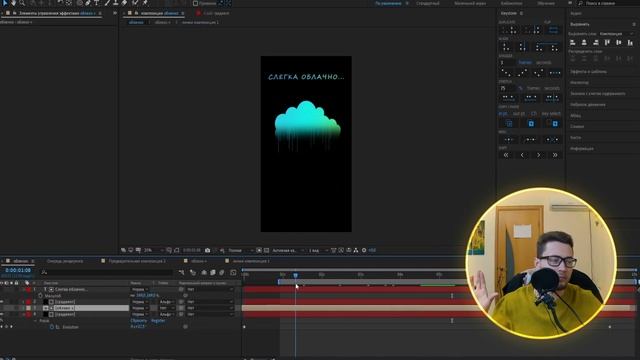Image resolution: width=640 pixels, height=360 pixels.
Task: Open Предварительная композиция 1 timeline tab
Action: pos(137,261)
